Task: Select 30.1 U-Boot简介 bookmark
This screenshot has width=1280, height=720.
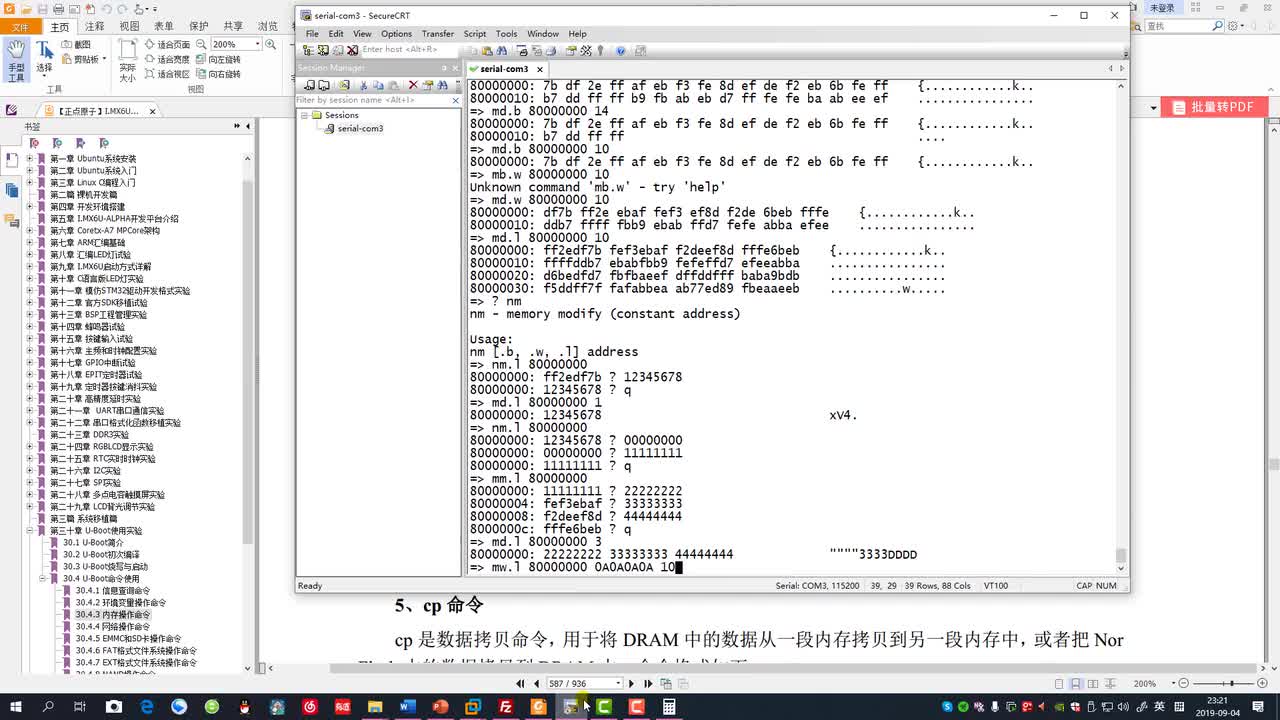Action: pos(93,543)
